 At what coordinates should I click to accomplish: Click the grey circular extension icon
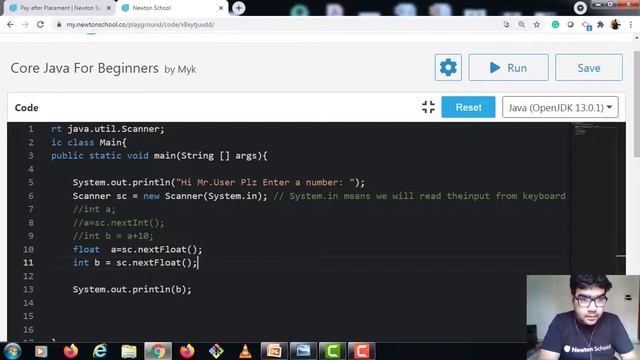click(570, 24)
